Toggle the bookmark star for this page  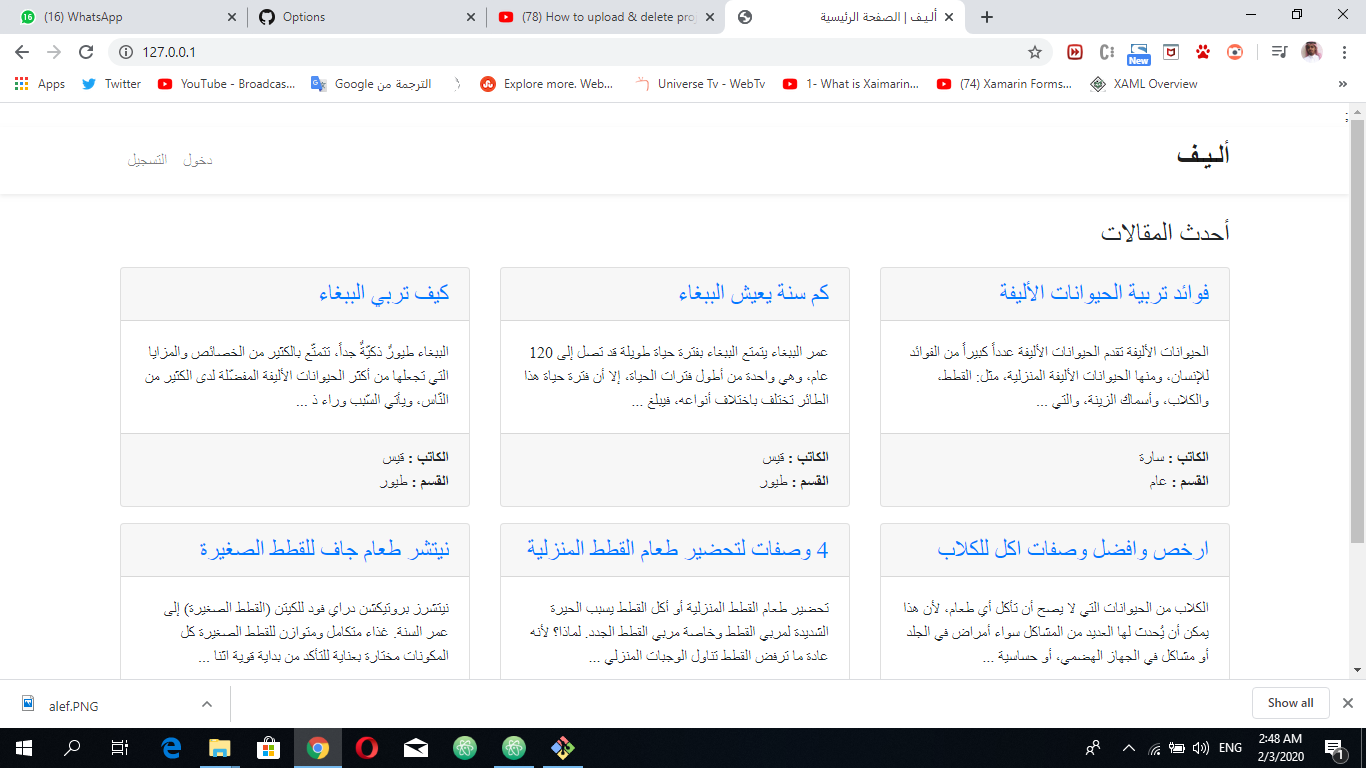[x=1037, y=50]
